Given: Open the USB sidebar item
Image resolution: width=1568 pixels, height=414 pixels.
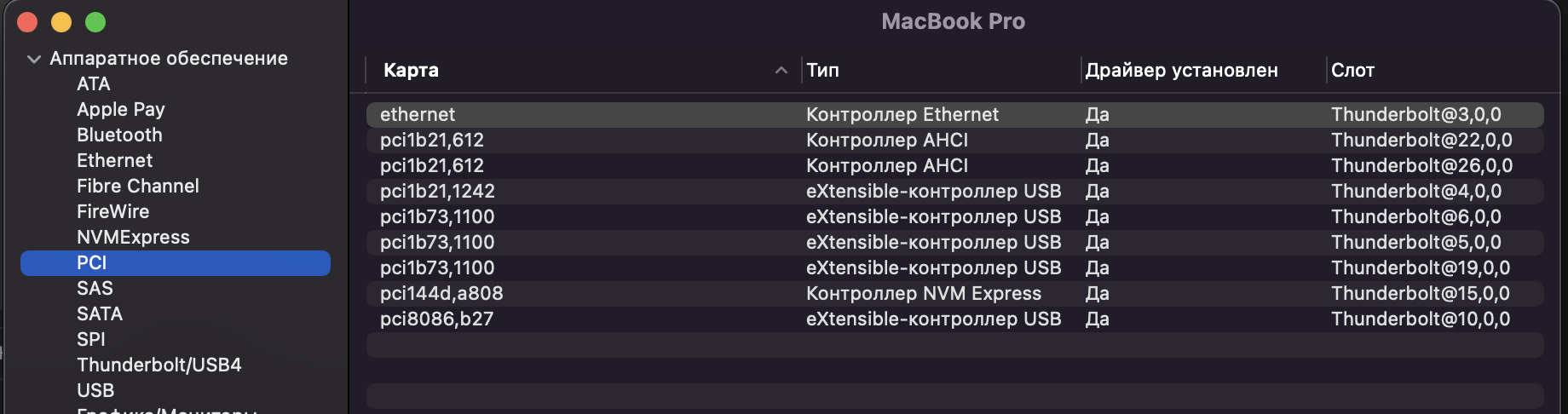Looking at the screenshot, I should coord(95,391).
